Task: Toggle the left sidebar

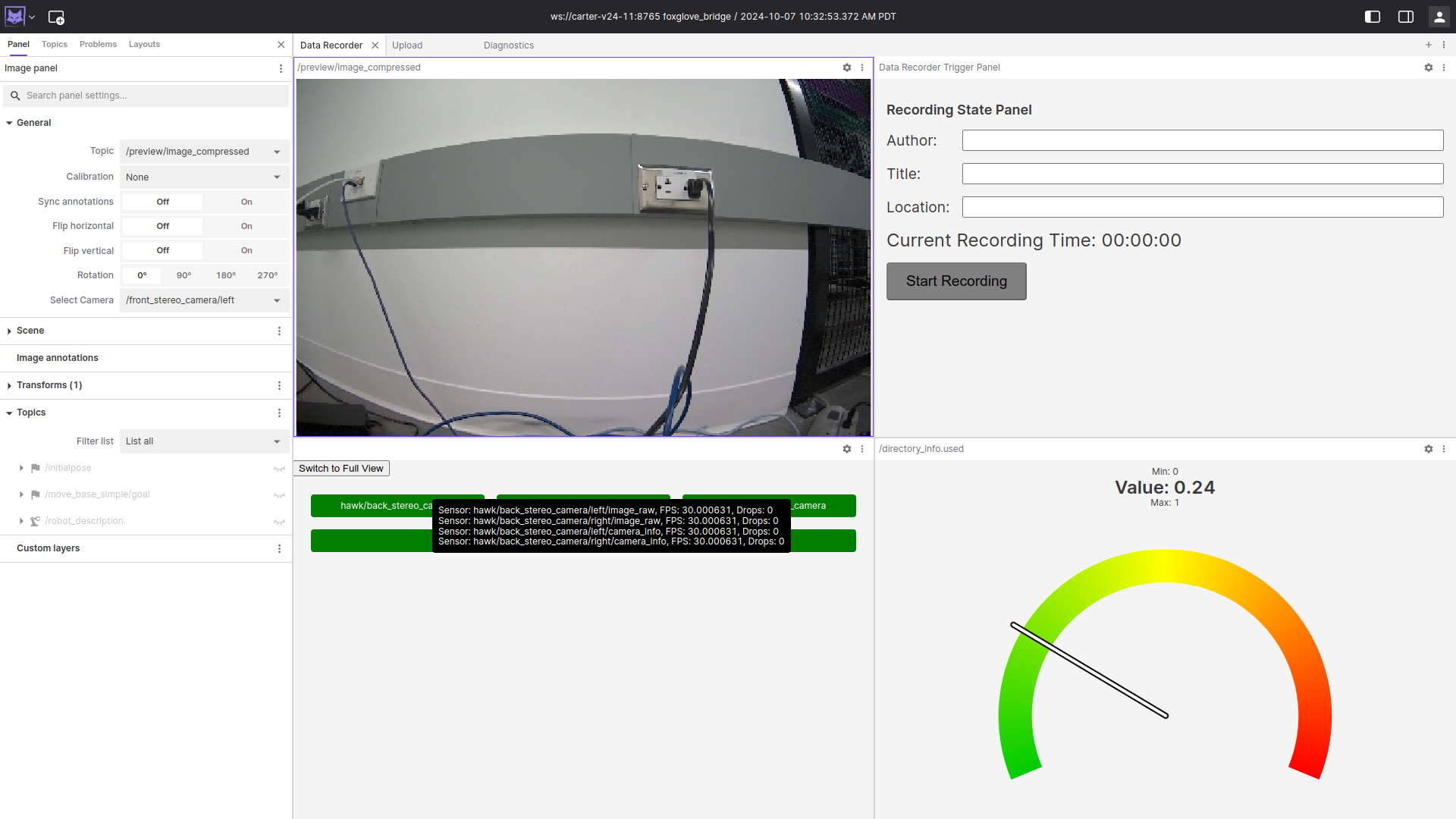Action: click(1373, 16)
